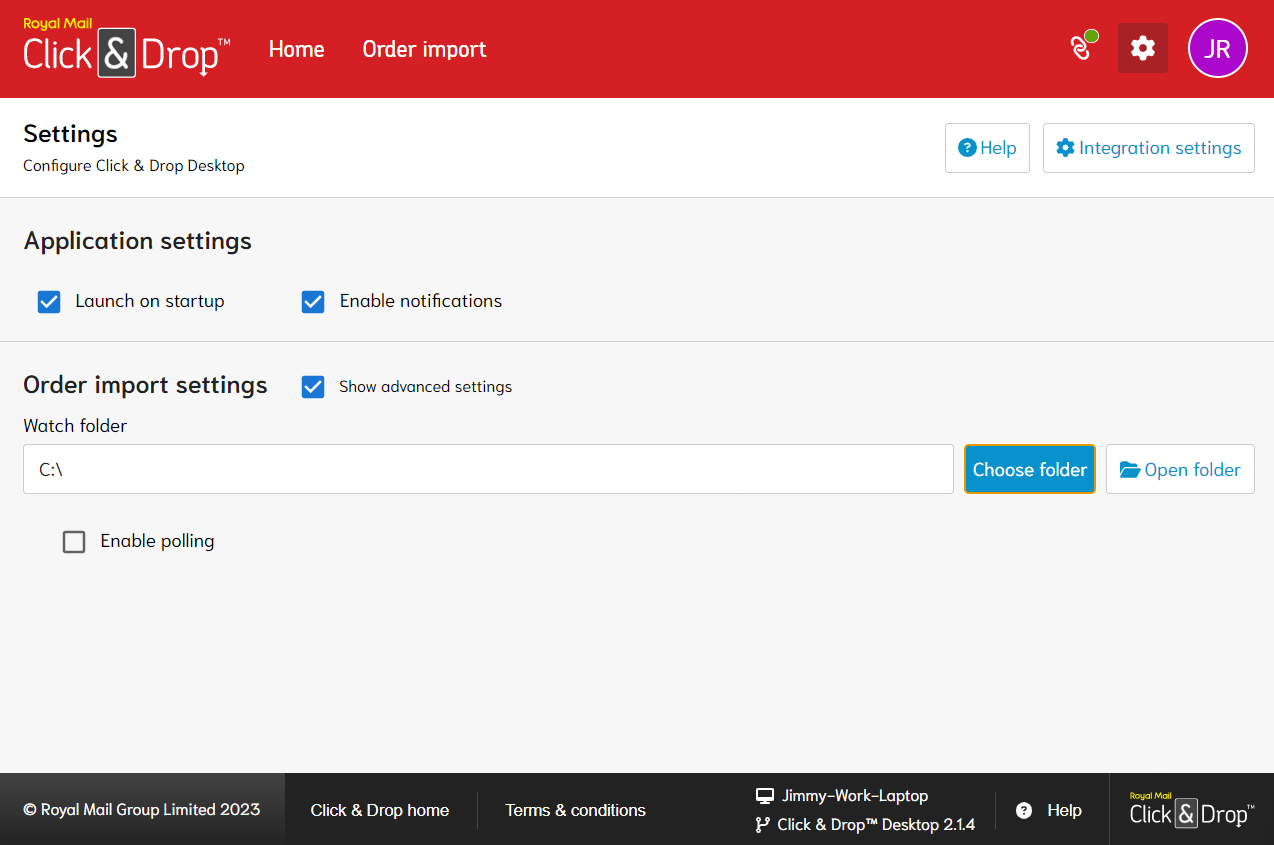The height and width of the screenshot is (845, 1274).
Task: Go to the Home menu item
Action: [297, 49]
